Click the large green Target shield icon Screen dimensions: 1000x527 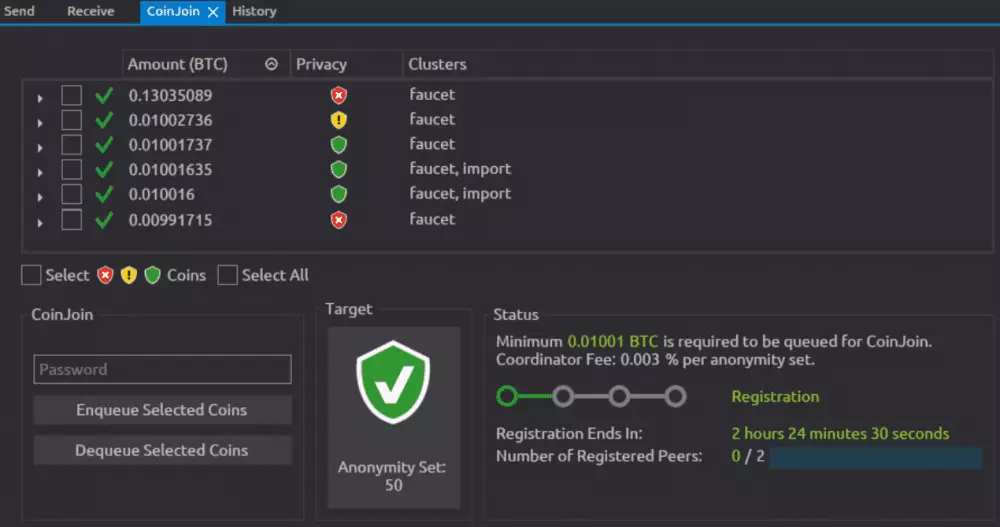pyautogui.click(x=393, y=382)
